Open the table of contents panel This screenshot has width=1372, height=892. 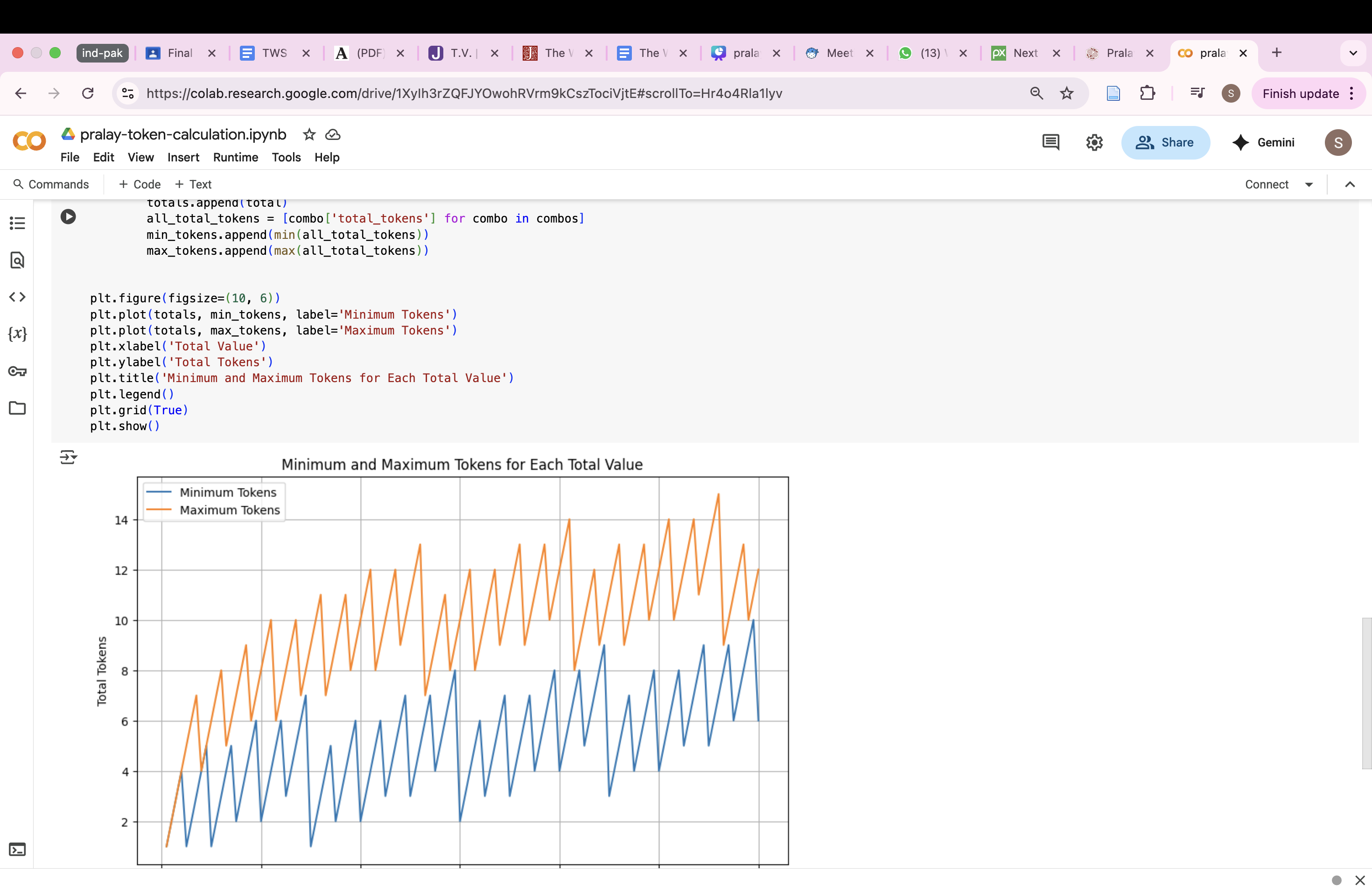[x=17, y=223]
